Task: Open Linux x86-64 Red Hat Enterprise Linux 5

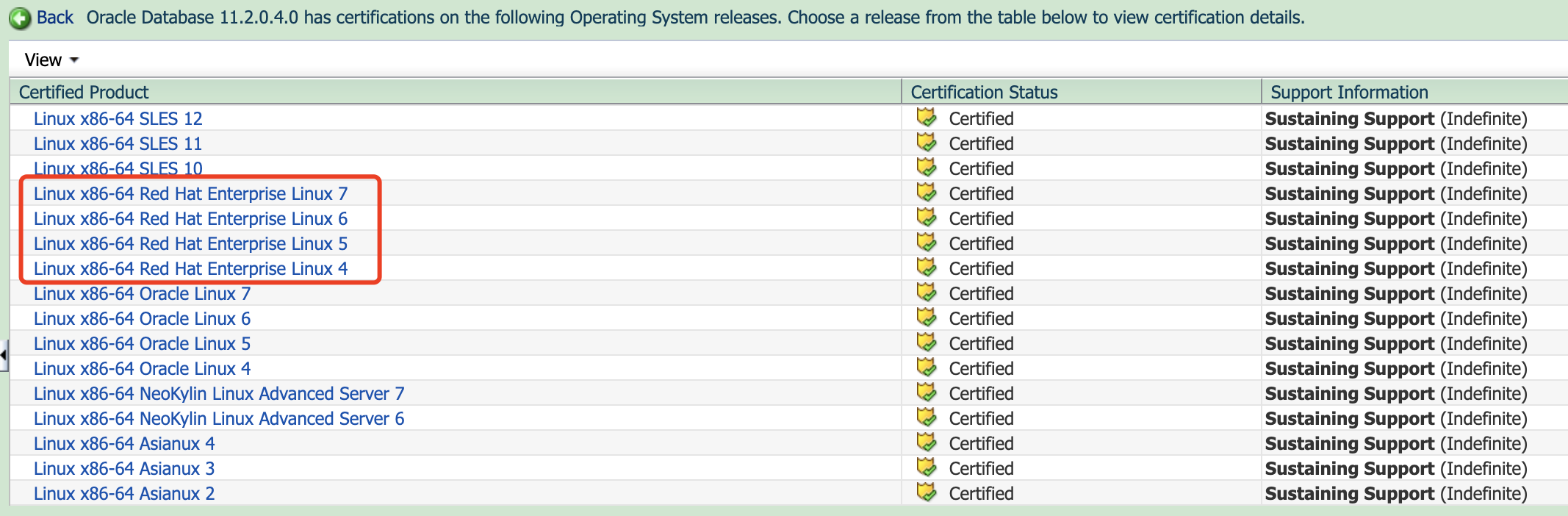Action: tap(190, 244)
